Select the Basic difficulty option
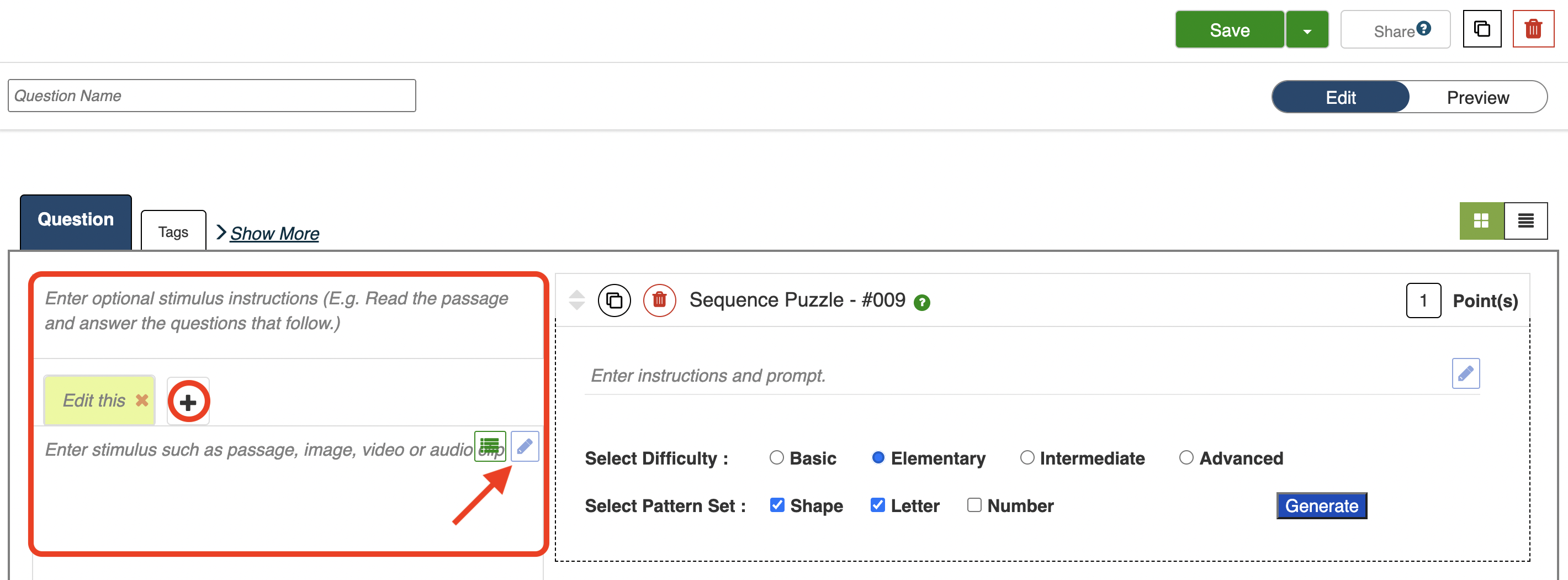This screenshot has height=580, width=1568. (776, 457)
